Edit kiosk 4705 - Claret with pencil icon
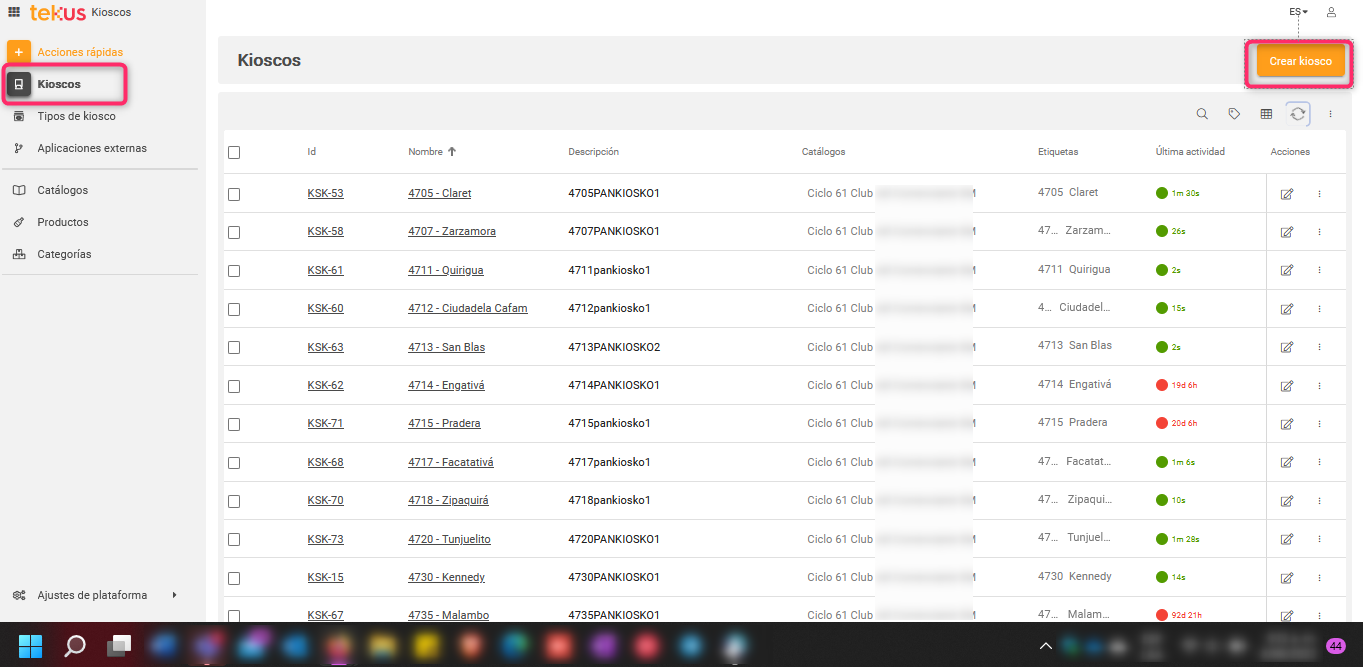Viewport: 1363px width, 667px height. (1287, 194)
